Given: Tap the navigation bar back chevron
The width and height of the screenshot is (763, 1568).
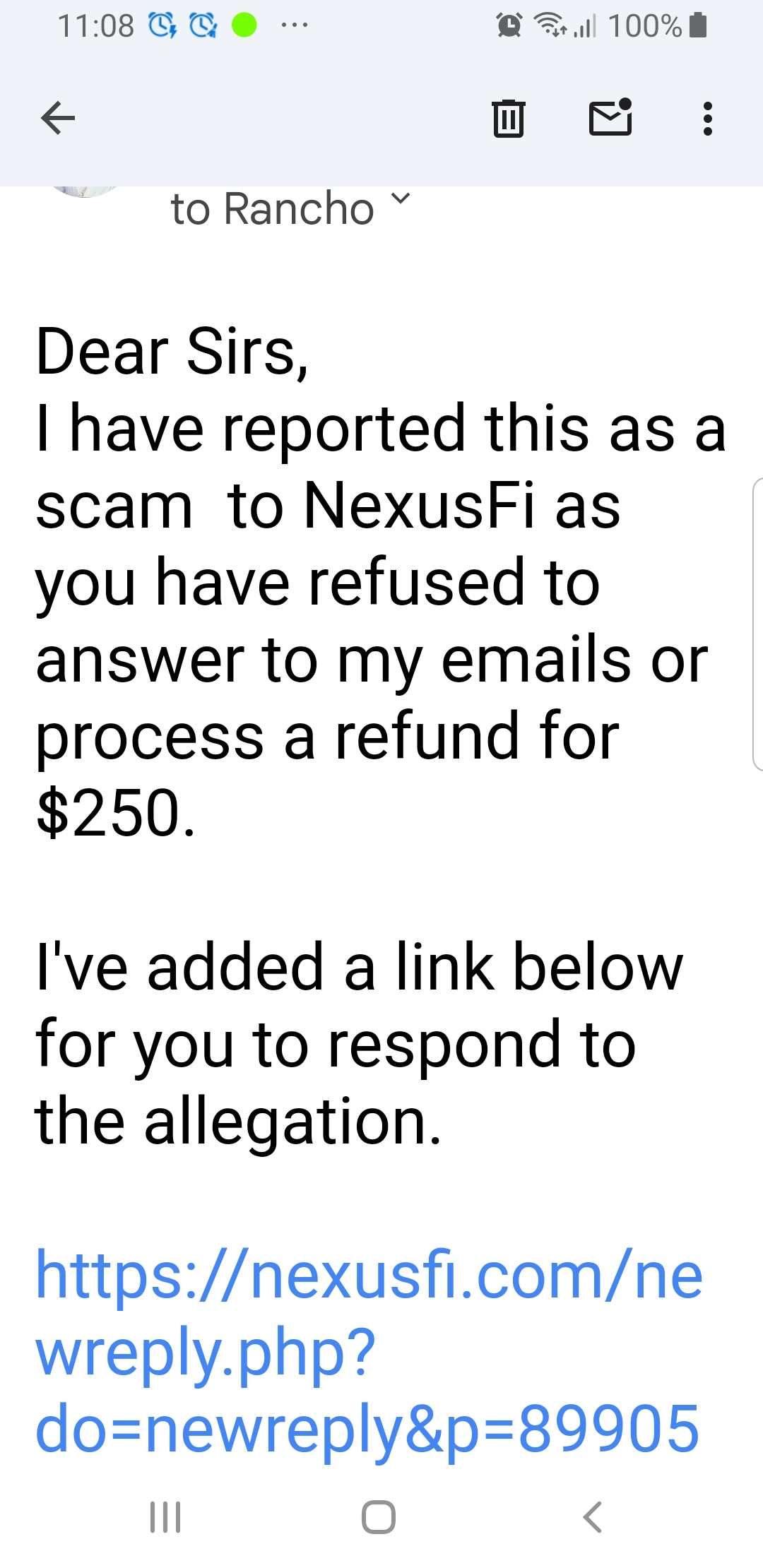Looking at the screenshot, I should pyautogui.click(x=592, y=1516).
